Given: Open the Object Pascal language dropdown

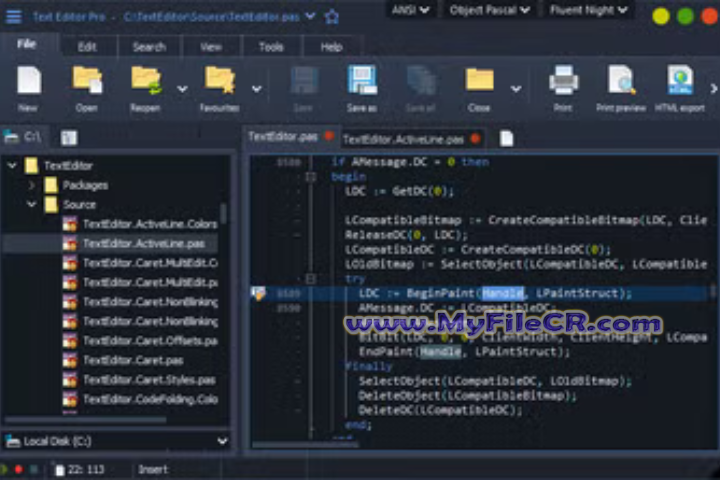Looking at the screenshot, I should tap(489, 10).
